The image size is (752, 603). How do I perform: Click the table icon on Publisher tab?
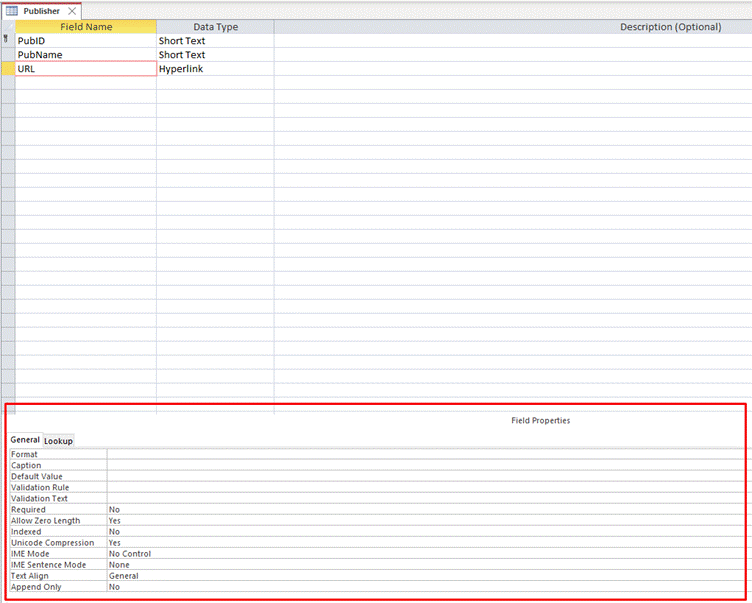tap(13, 10)
